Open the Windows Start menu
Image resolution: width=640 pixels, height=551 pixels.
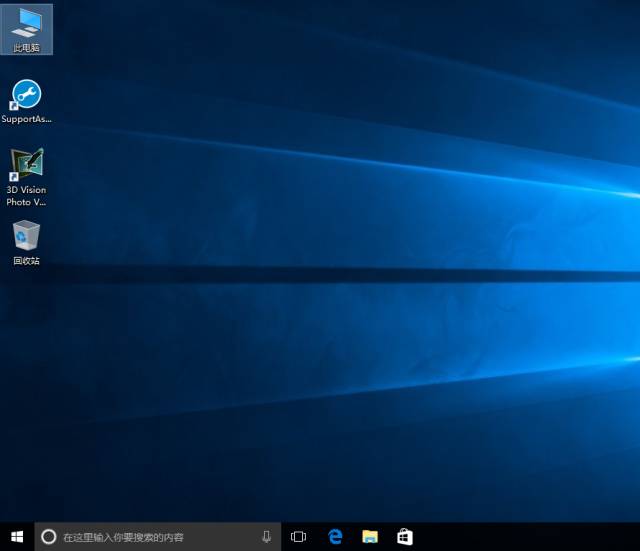[x=17, y=537]
